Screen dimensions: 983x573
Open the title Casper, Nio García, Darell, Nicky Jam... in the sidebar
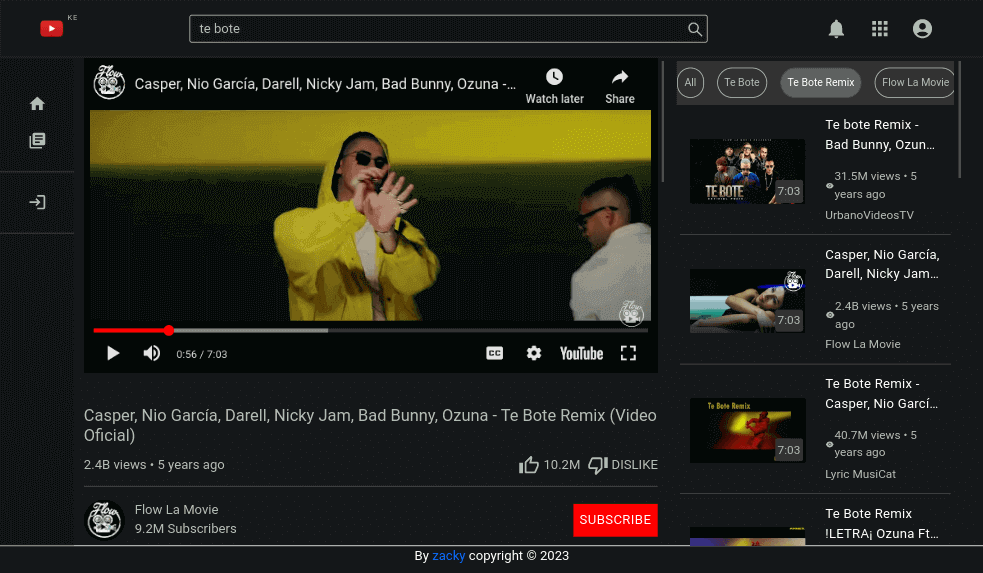tap(882, 264)
